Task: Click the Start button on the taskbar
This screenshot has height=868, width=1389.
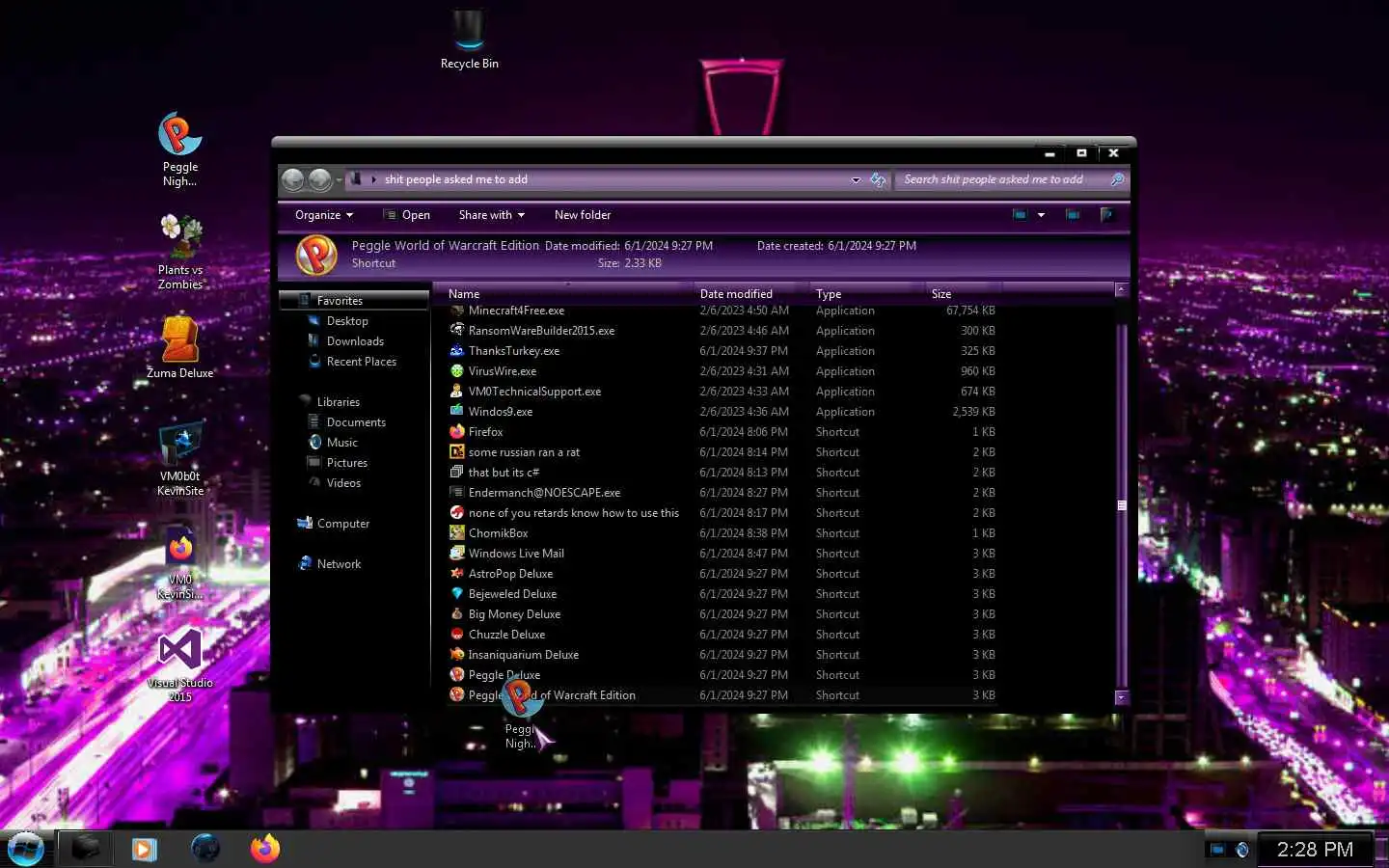Action: pyautogui.click(x=26, y=849)
